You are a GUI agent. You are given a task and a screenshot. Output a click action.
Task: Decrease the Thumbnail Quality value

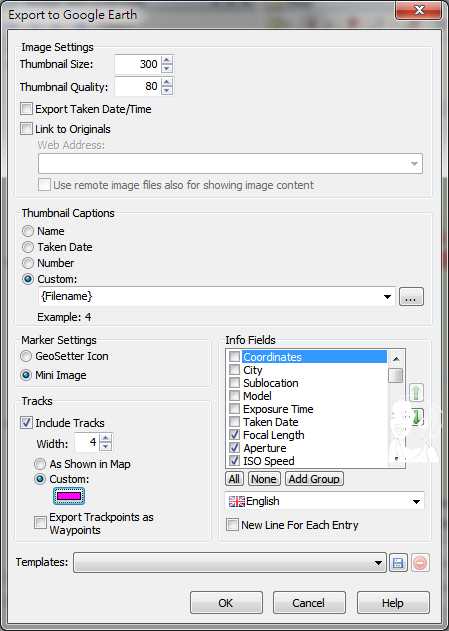click(167, 91)
